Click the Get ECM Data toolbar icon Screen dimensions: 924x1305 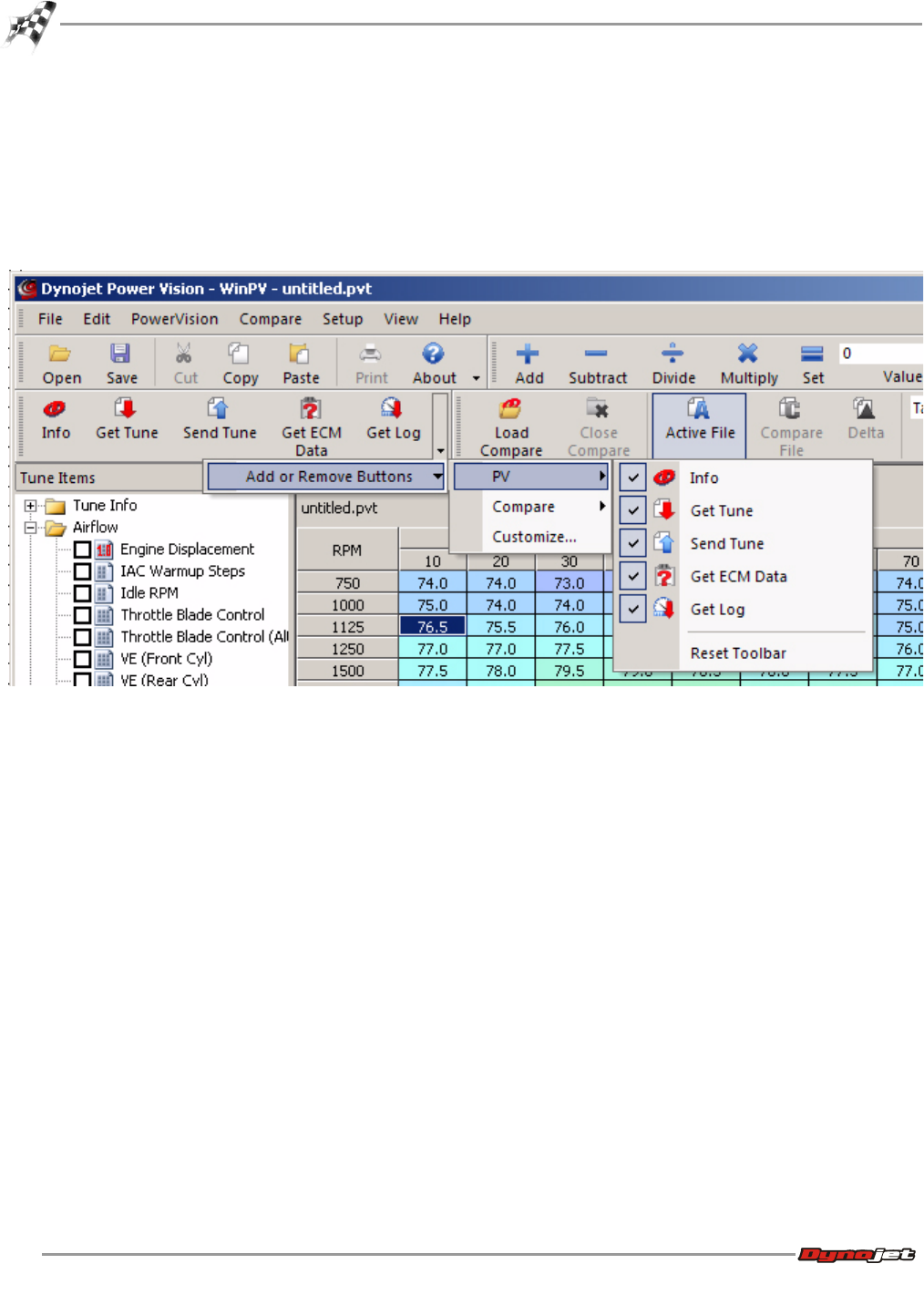tap(311, 409)
